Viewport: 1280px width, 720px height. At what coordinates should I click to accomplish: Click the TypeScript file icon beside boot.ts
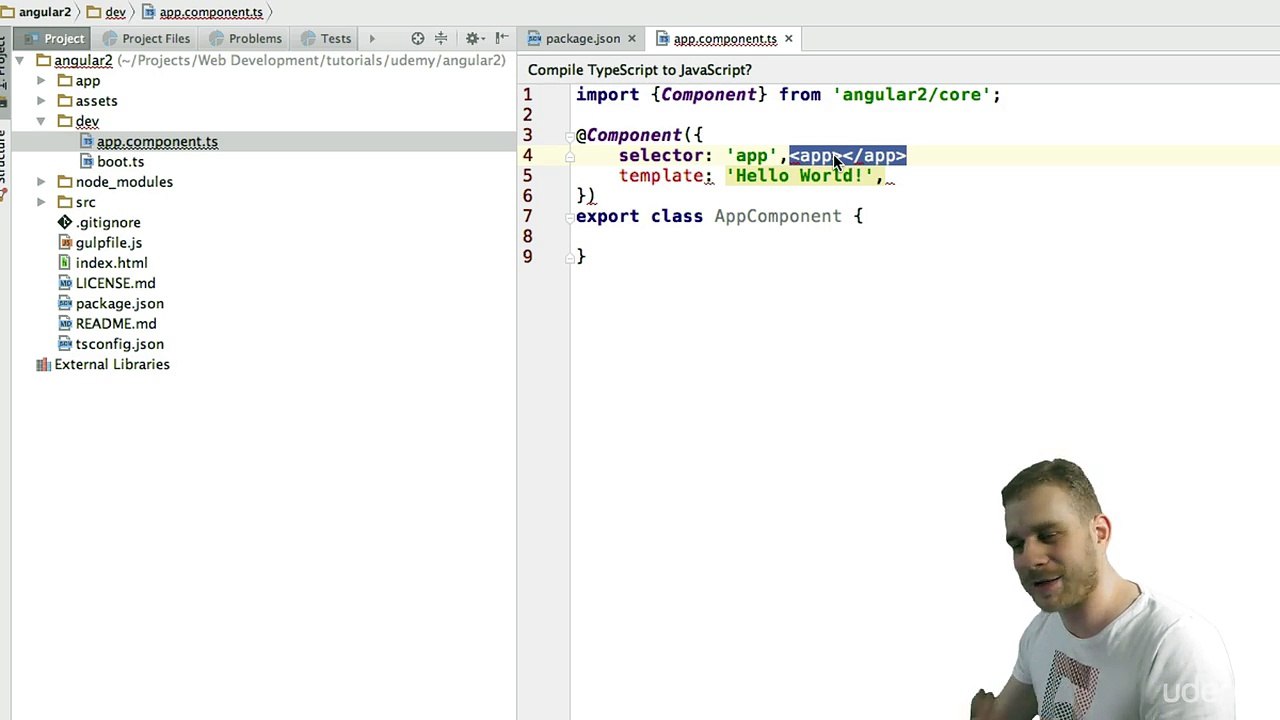coord(87,162)
